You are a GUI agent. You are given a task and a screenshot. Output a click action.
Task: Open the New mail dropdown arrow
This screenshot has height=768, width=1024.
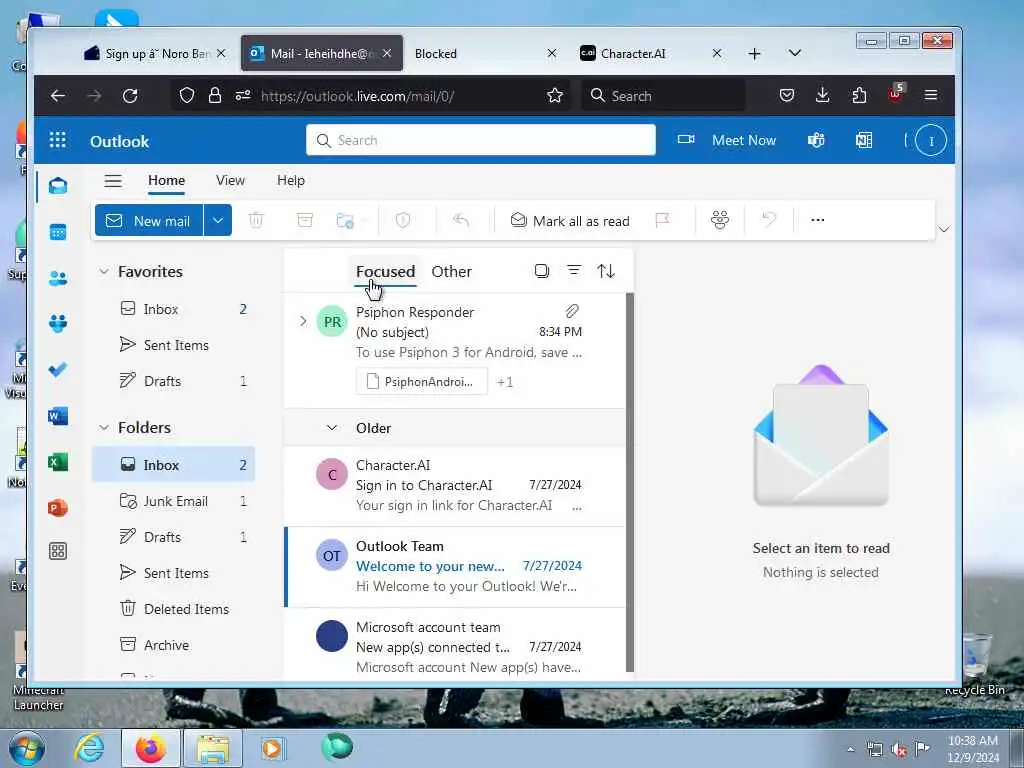[218, 220]
